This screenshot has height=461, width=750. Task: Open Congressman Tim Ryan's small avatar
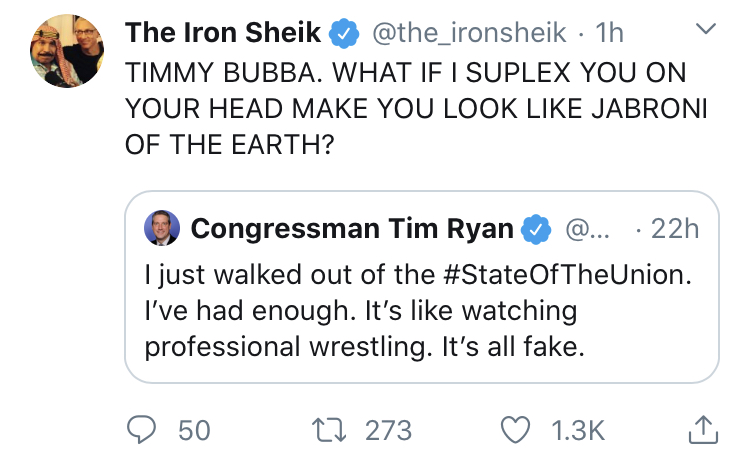click(161, 228)
